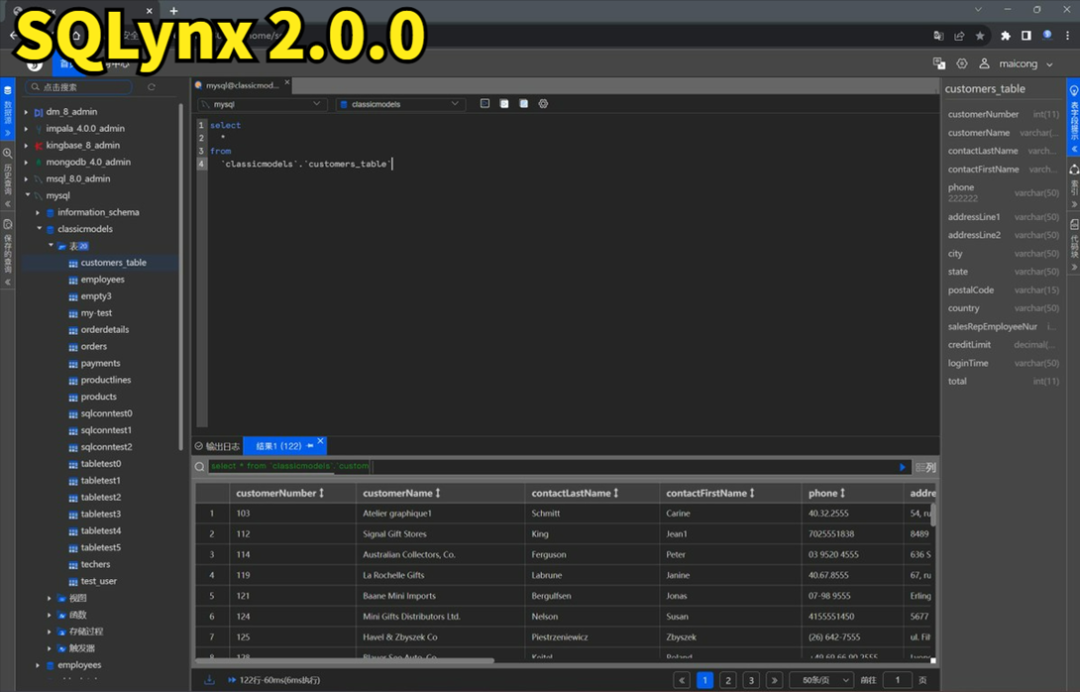Select the orderdetails table in tree
This screenshot has width=1080, height=692.
pyautogui.click(x=105, y=330)
